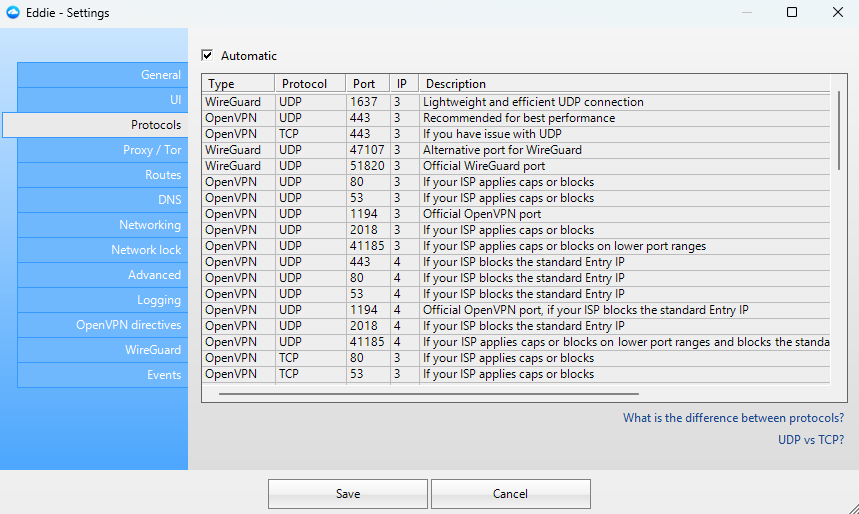Select WireGuard UDP port 1637 row
Screen dimensions: 859x514
(516, 102)
